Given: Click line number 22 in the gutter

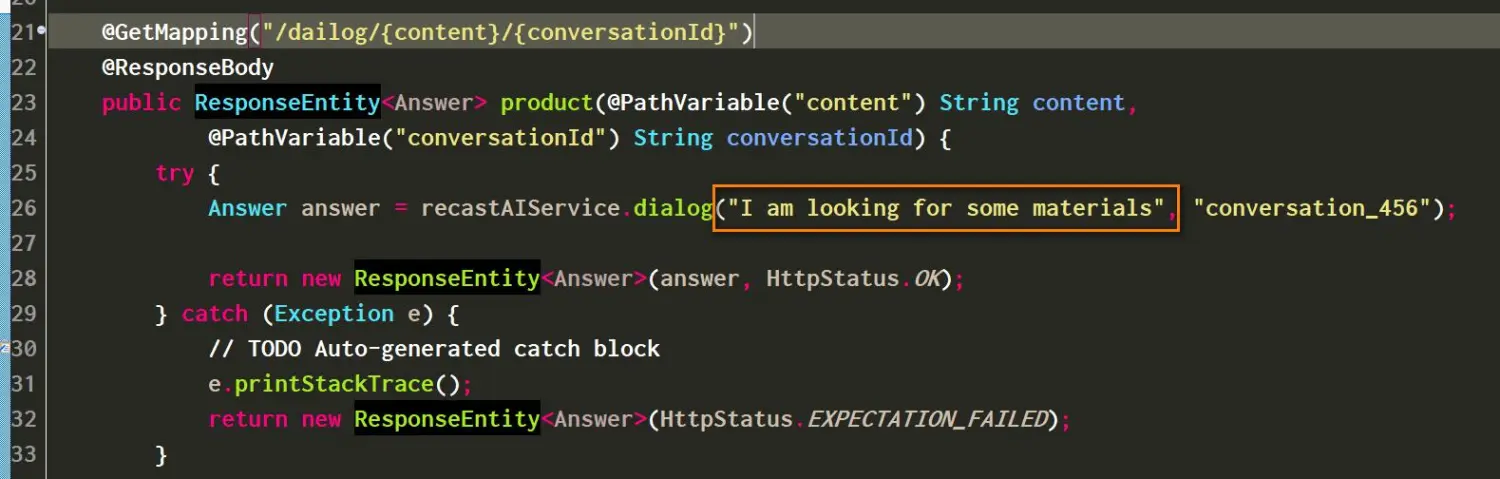Looking at the screenshot, I should 22,68.
